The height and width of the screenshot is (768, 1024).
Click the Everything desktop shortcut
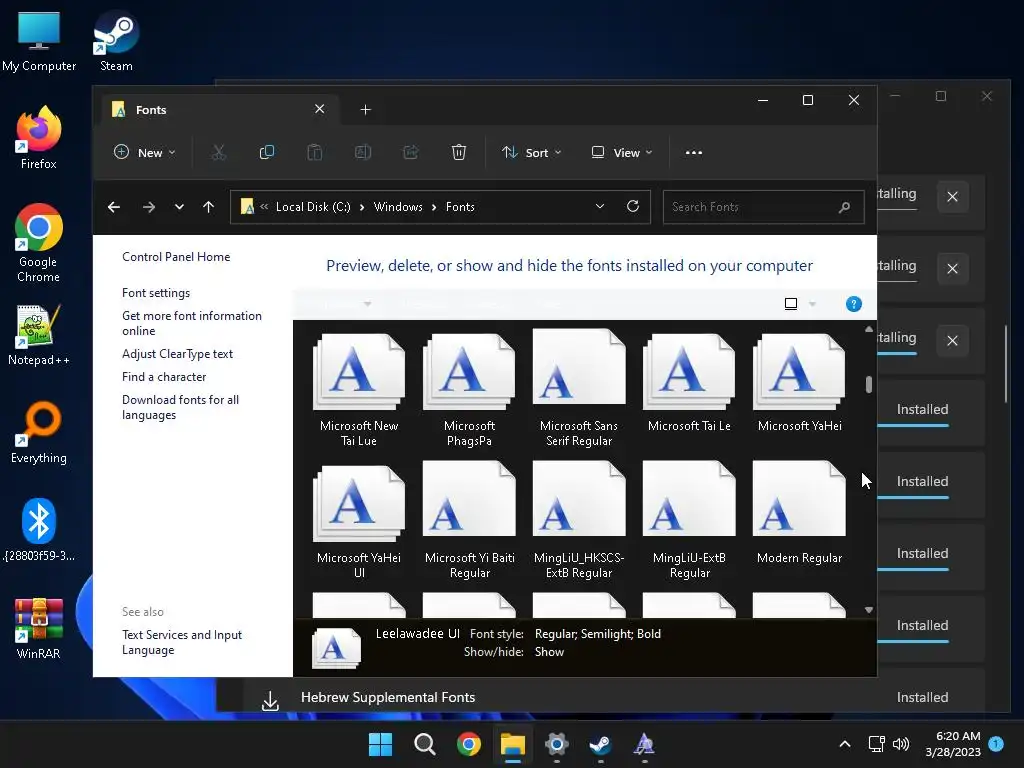pos(39,432)
